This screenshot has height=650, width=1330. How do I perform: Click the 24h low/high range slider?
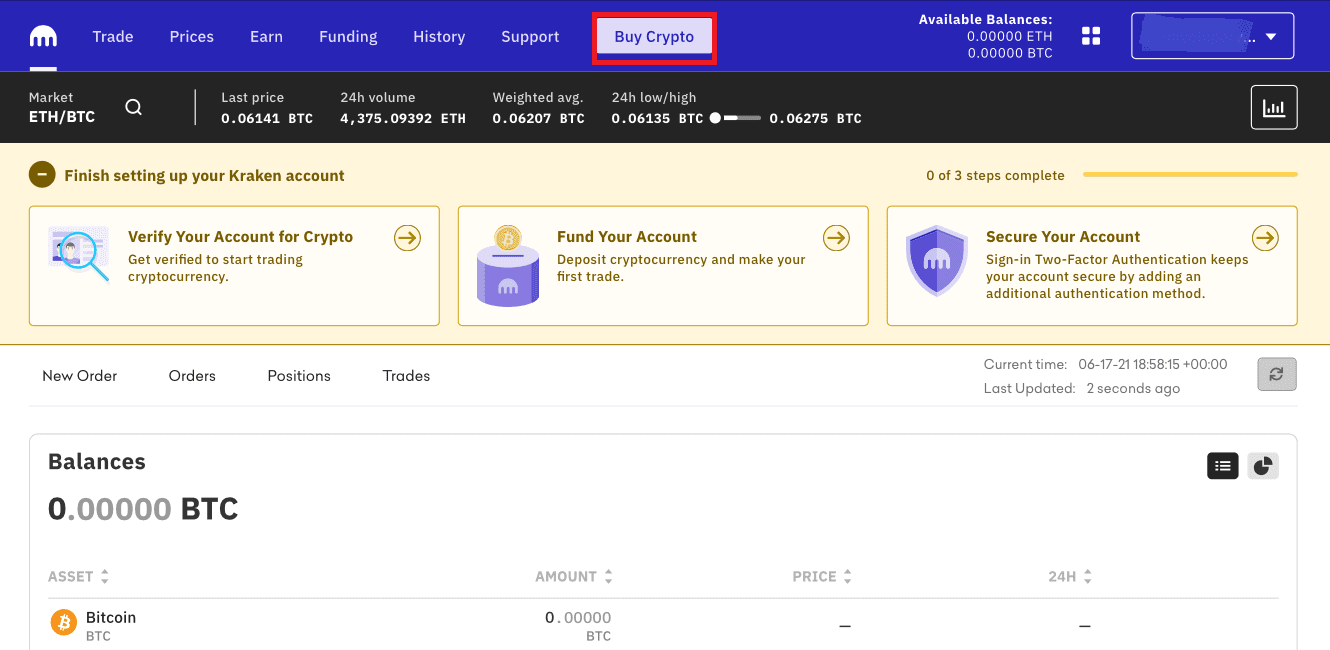(735, 118)
